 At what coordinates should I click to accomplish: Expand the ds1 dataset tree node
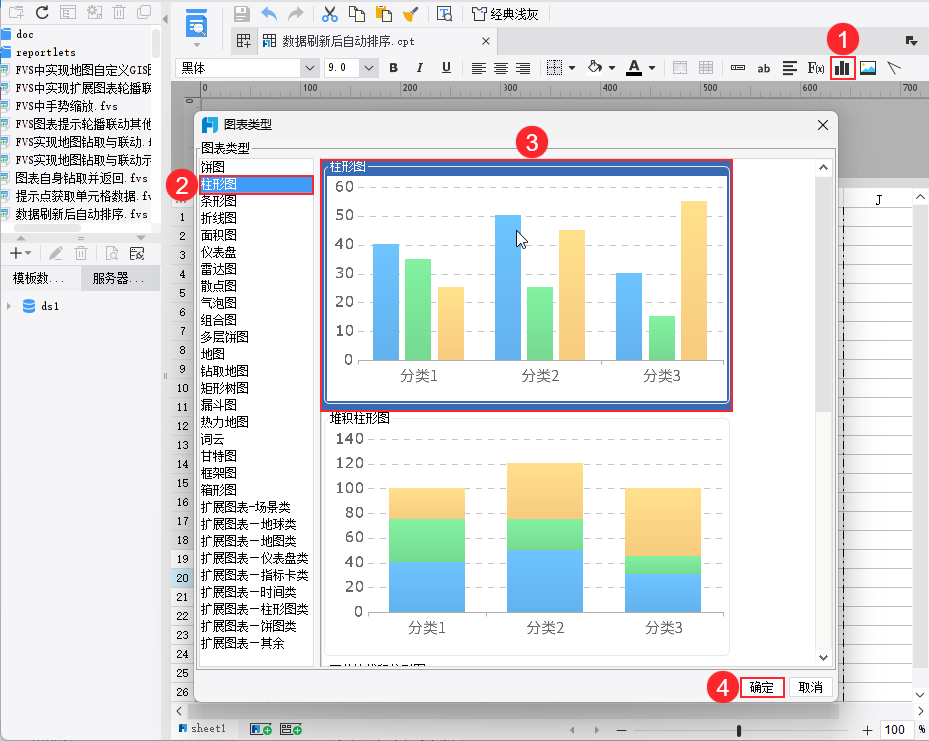tap(9, 306)
